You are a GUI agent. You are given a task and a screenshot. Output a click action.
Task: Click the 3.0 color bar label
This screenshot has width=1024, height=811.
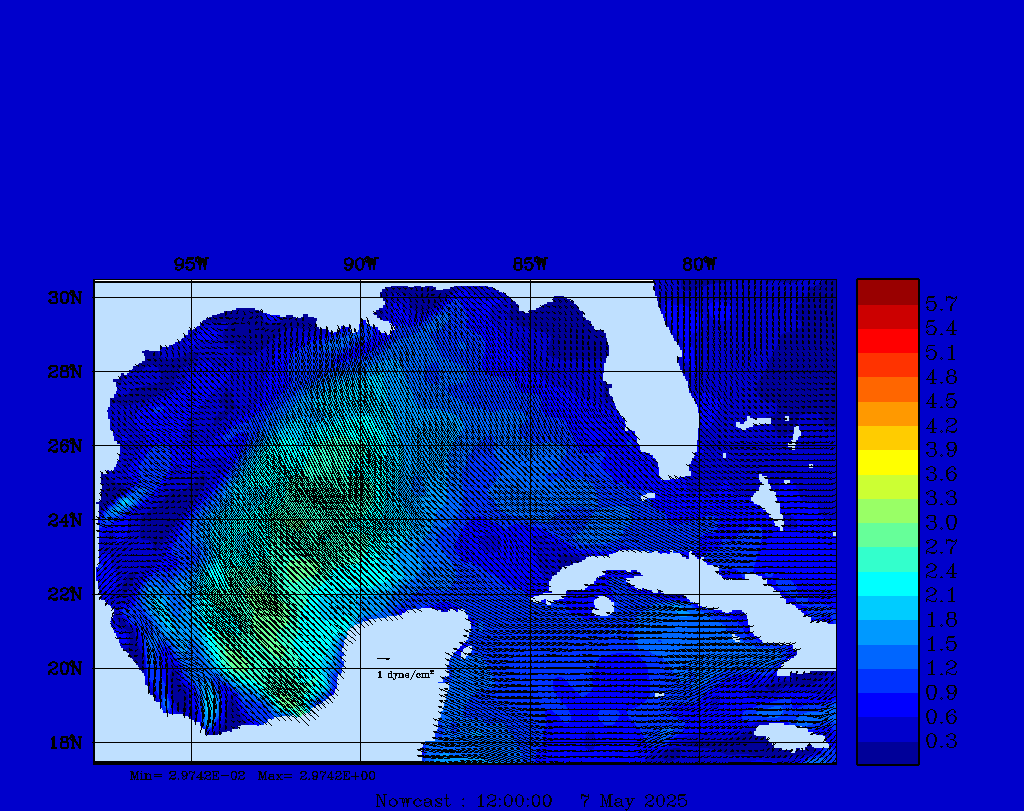pos(941,523)
